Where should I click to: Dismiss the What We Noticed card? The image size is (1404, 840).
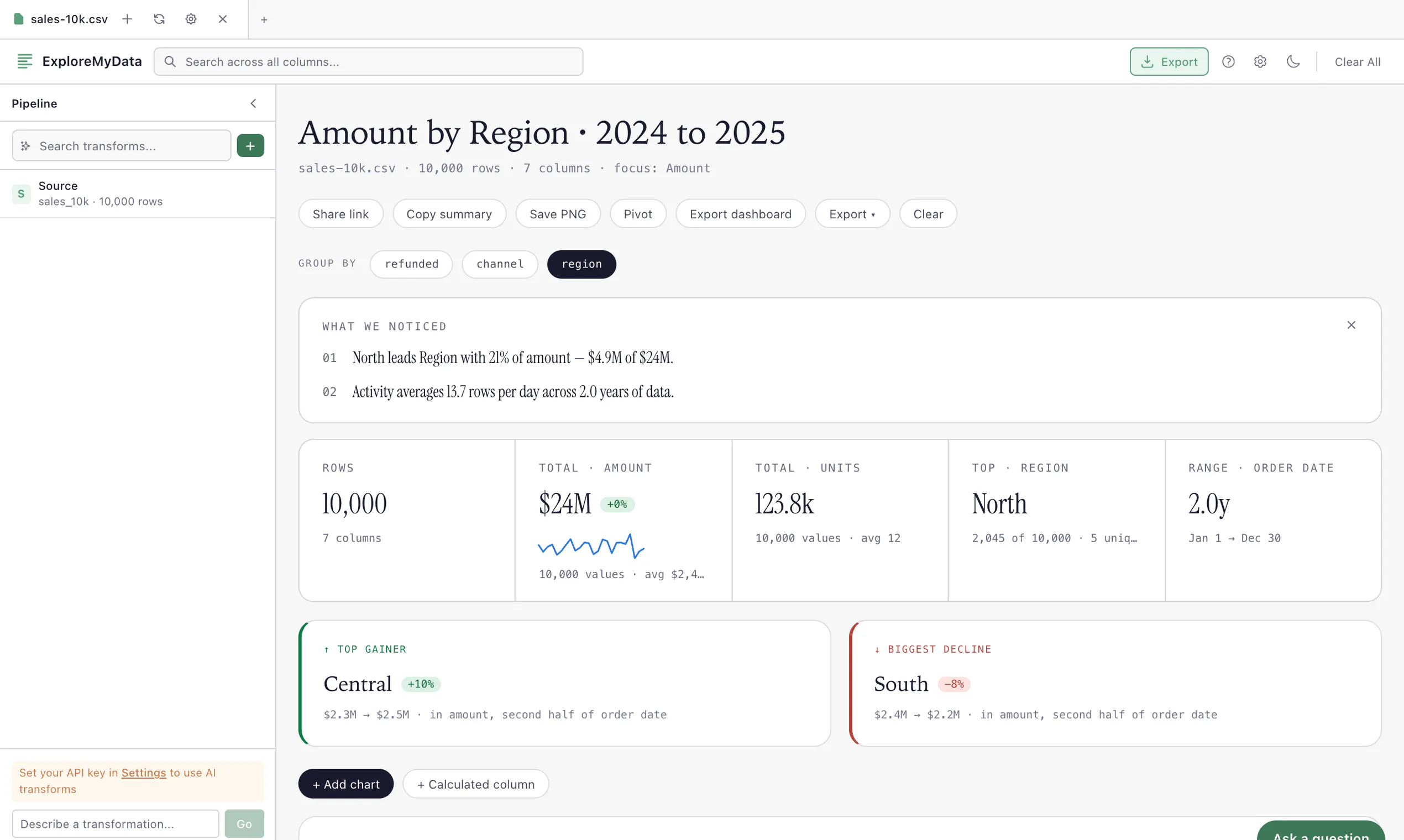1351,325
